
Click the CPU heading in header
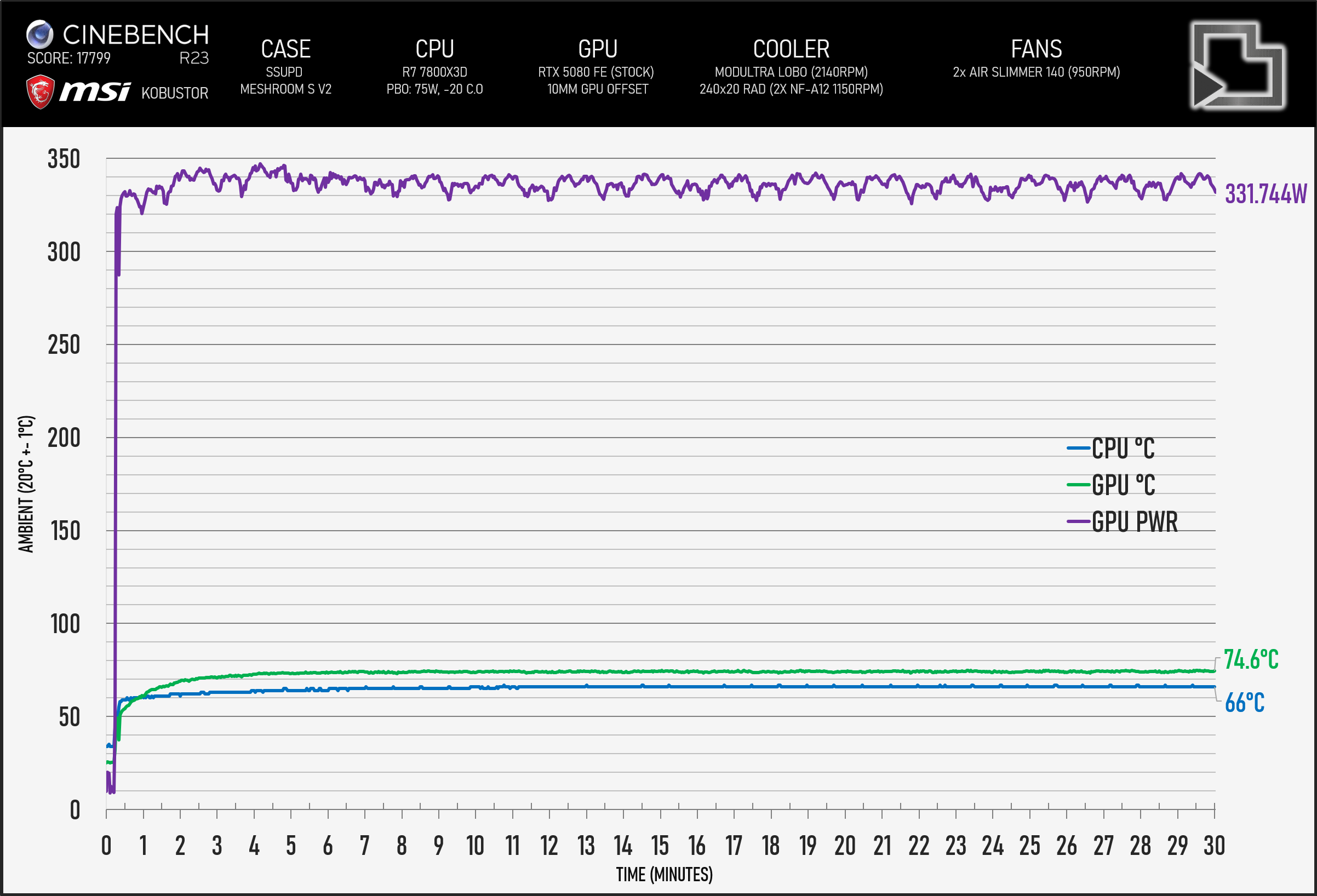click(x=434, y=49)
